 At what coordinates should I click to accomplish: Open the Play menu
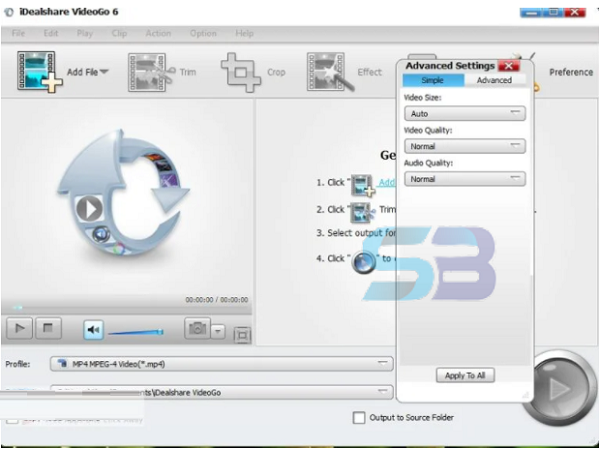[x=85, y=33]
